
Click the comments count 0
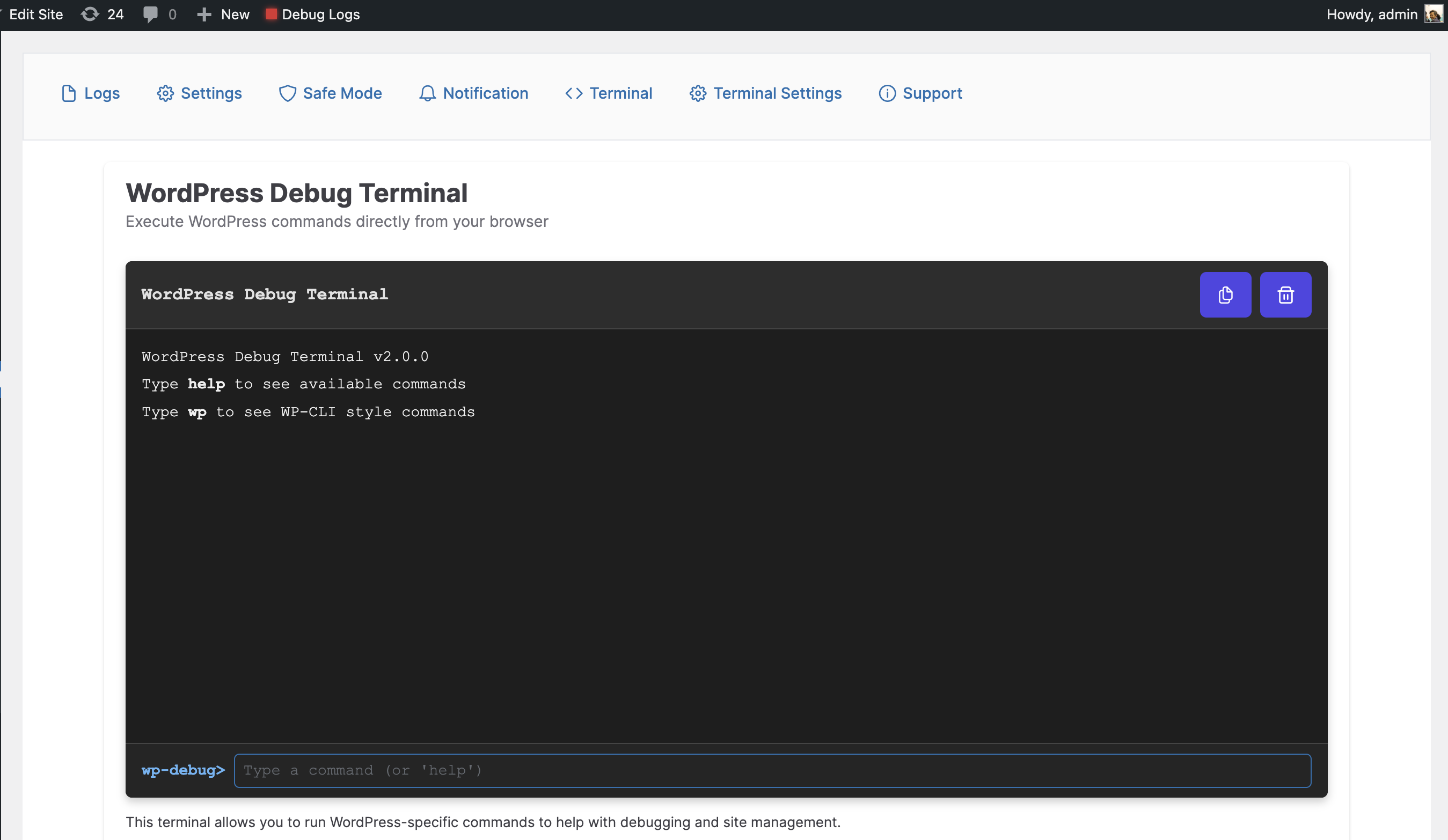[x=172, y=14]
